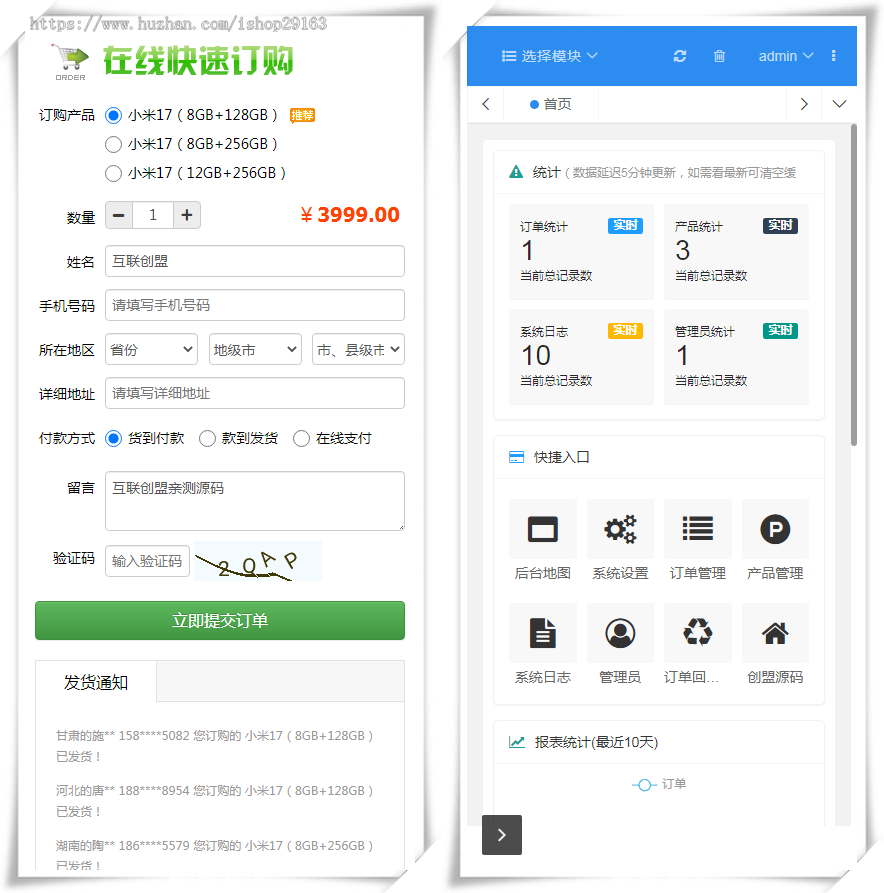Image resolution: width=884 pixels, height=893 pixels.
Task: Submit with 立即提交订单 button
Action: point(220,620)
